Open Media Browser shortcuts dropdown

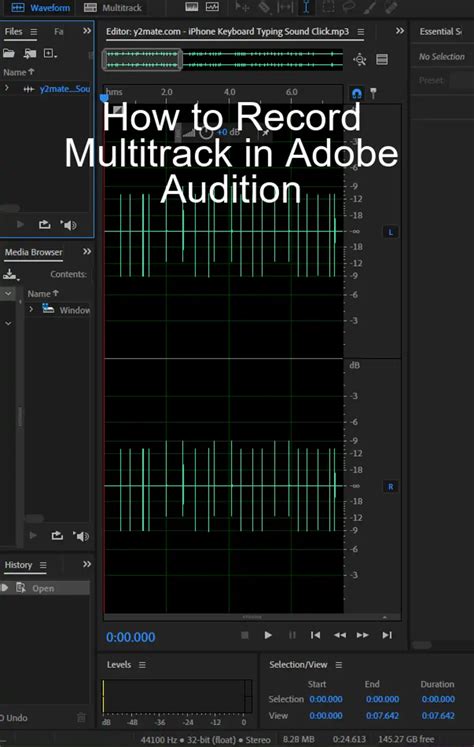[10, 274]
